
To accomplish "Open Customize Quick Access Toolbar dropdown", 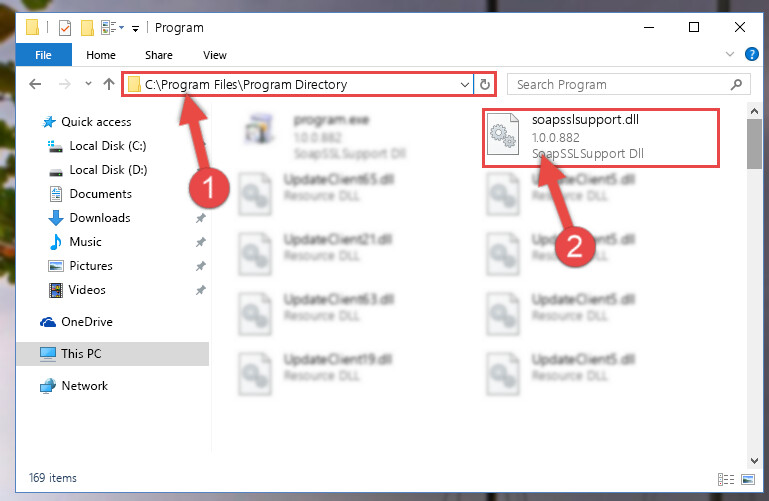I will click(x=135, y=29).
